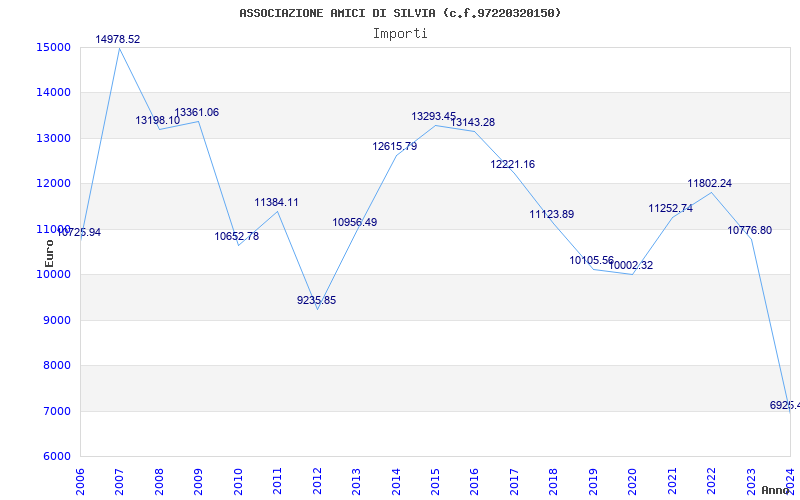Image resolution: width=800 pixels, height=500 pixels.
Task: Select data label 10776.80
Action: tap(750, 230)
